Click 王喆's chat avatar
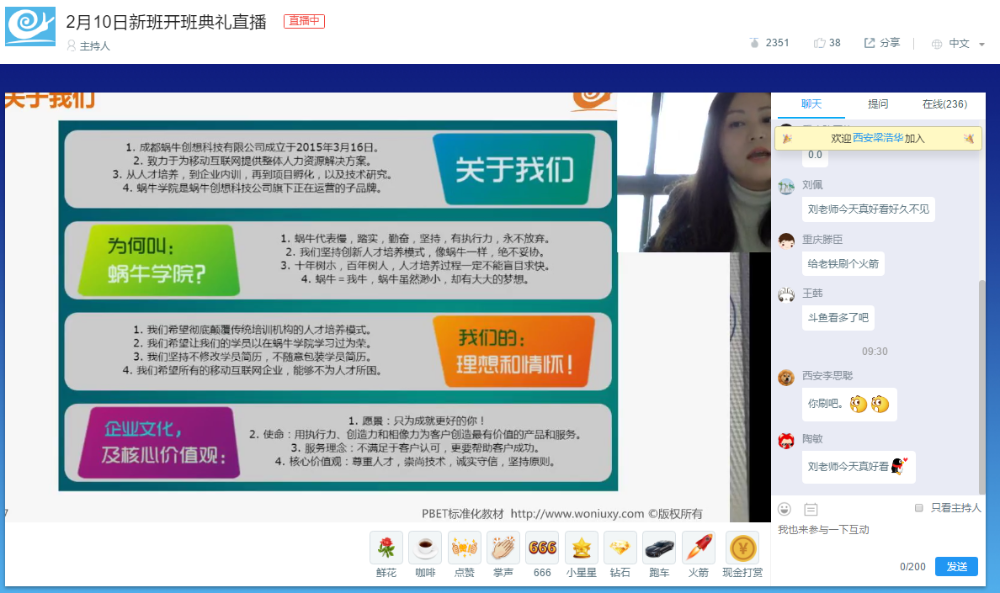 click(786, 295)
